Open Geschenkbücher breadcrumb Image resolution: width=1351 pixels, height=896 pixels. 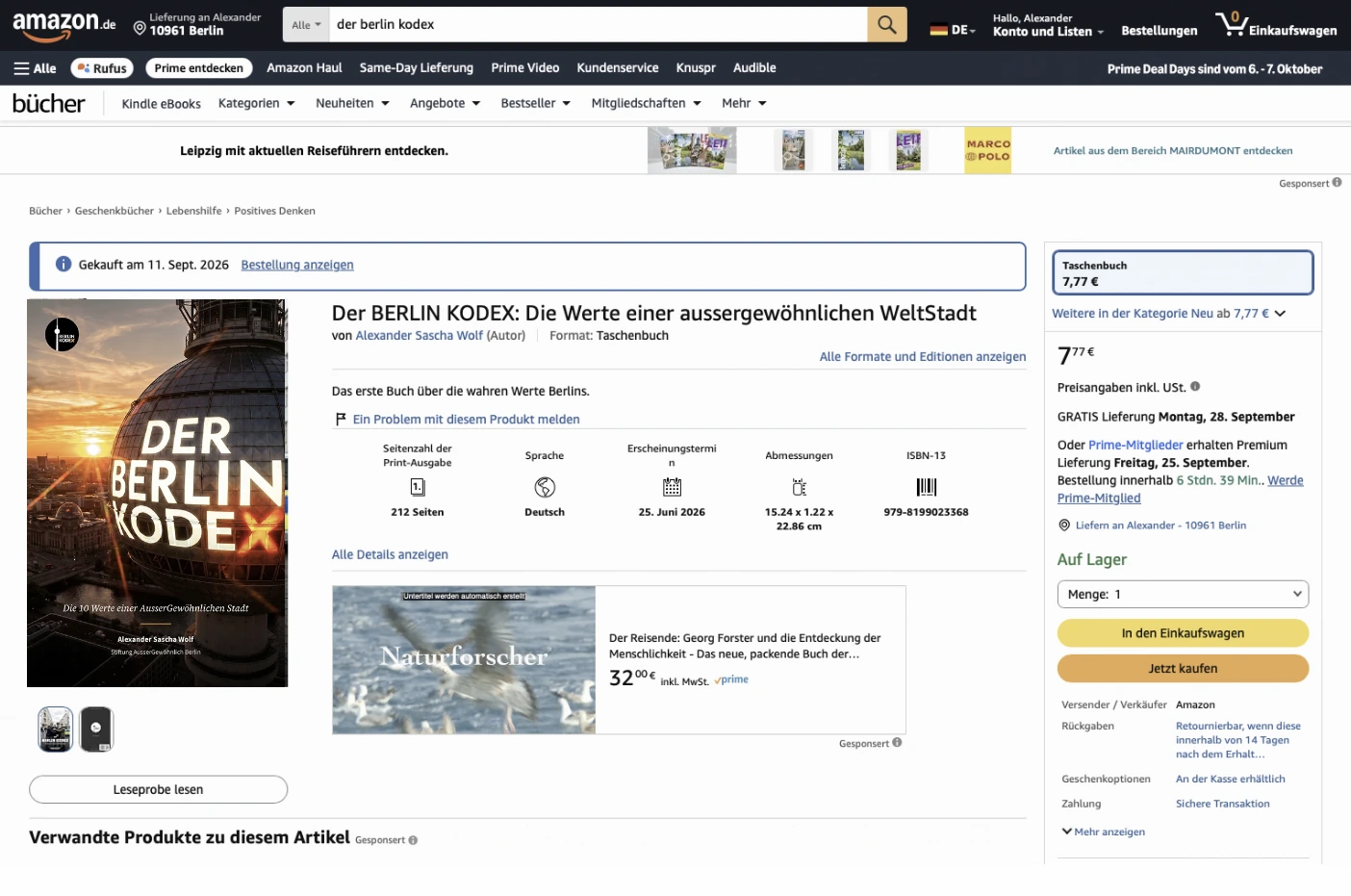pyautogui.click(x=115, y=211)
